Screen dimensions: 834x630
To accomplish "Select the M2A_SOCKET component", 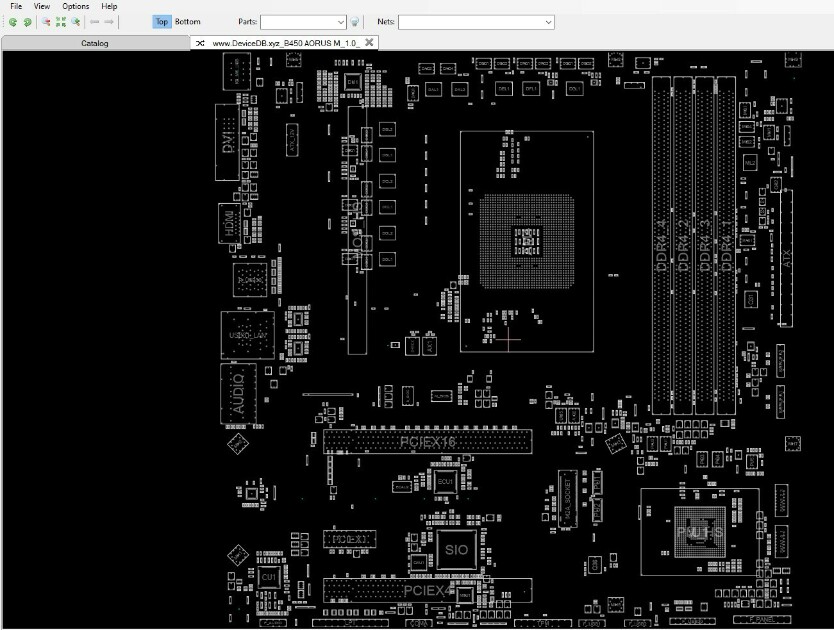I will pyautogui.click(x=568, y=499).
